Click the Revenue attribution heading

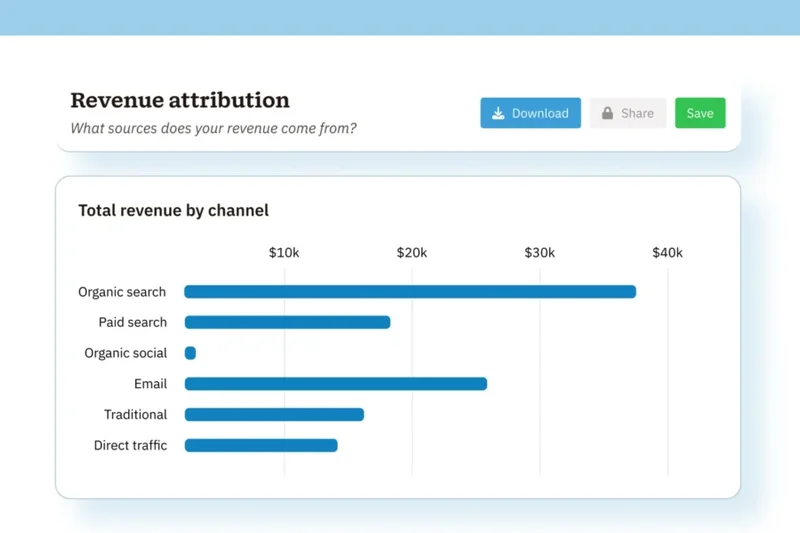180,100
